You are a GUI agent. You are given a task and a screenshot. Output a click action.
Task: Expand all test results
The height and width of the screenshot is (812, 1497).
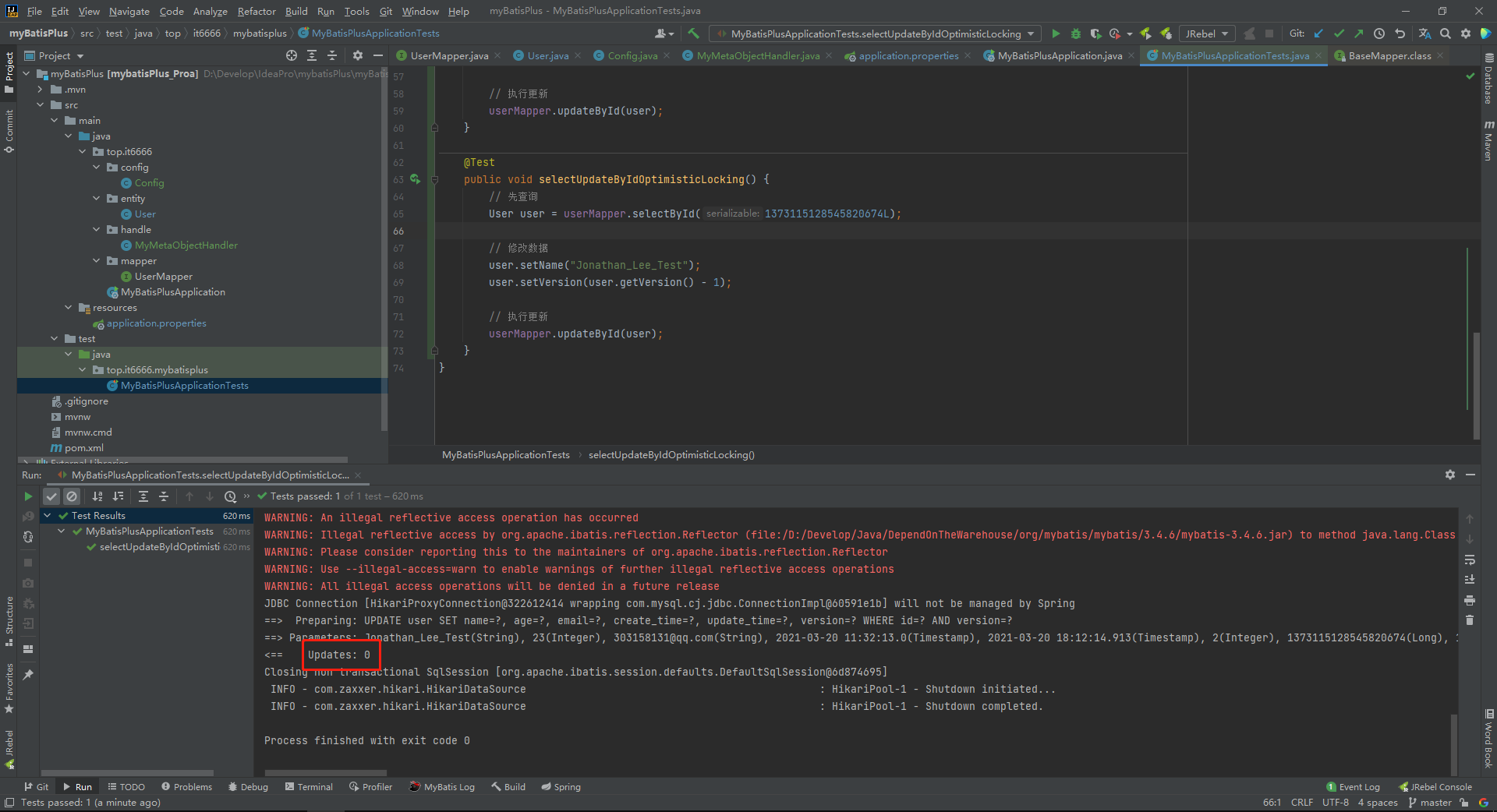tap(143, 496)
